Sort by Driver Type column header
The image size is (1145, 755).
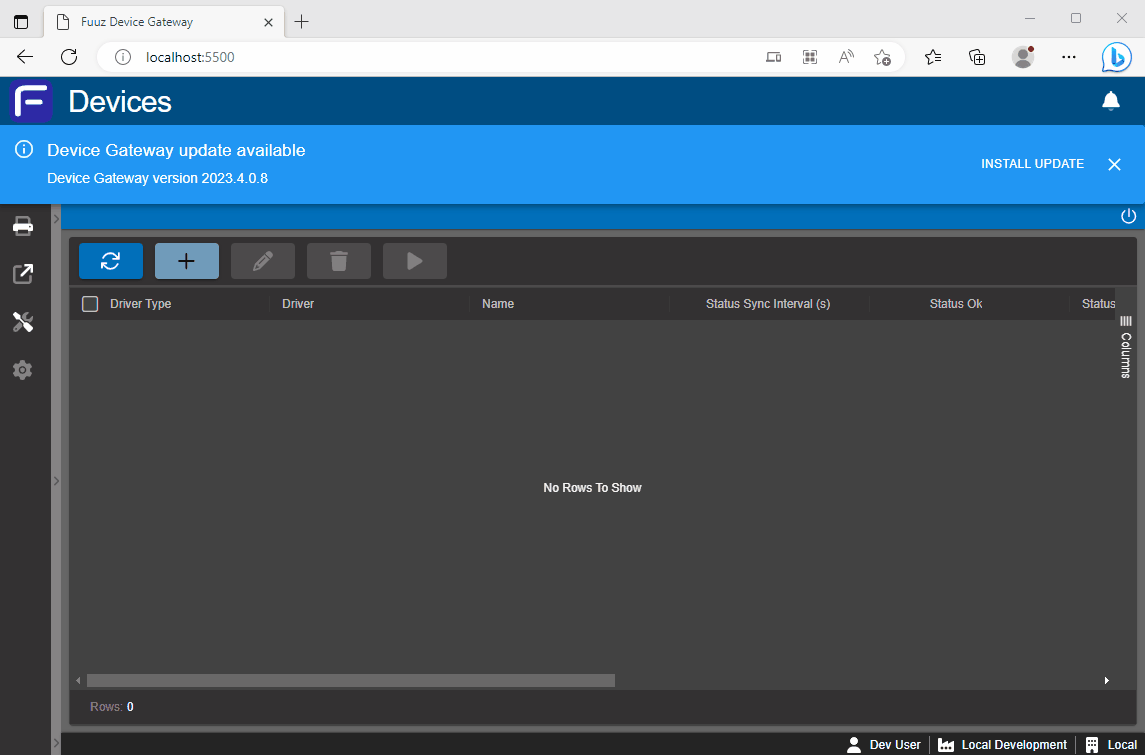140,304
